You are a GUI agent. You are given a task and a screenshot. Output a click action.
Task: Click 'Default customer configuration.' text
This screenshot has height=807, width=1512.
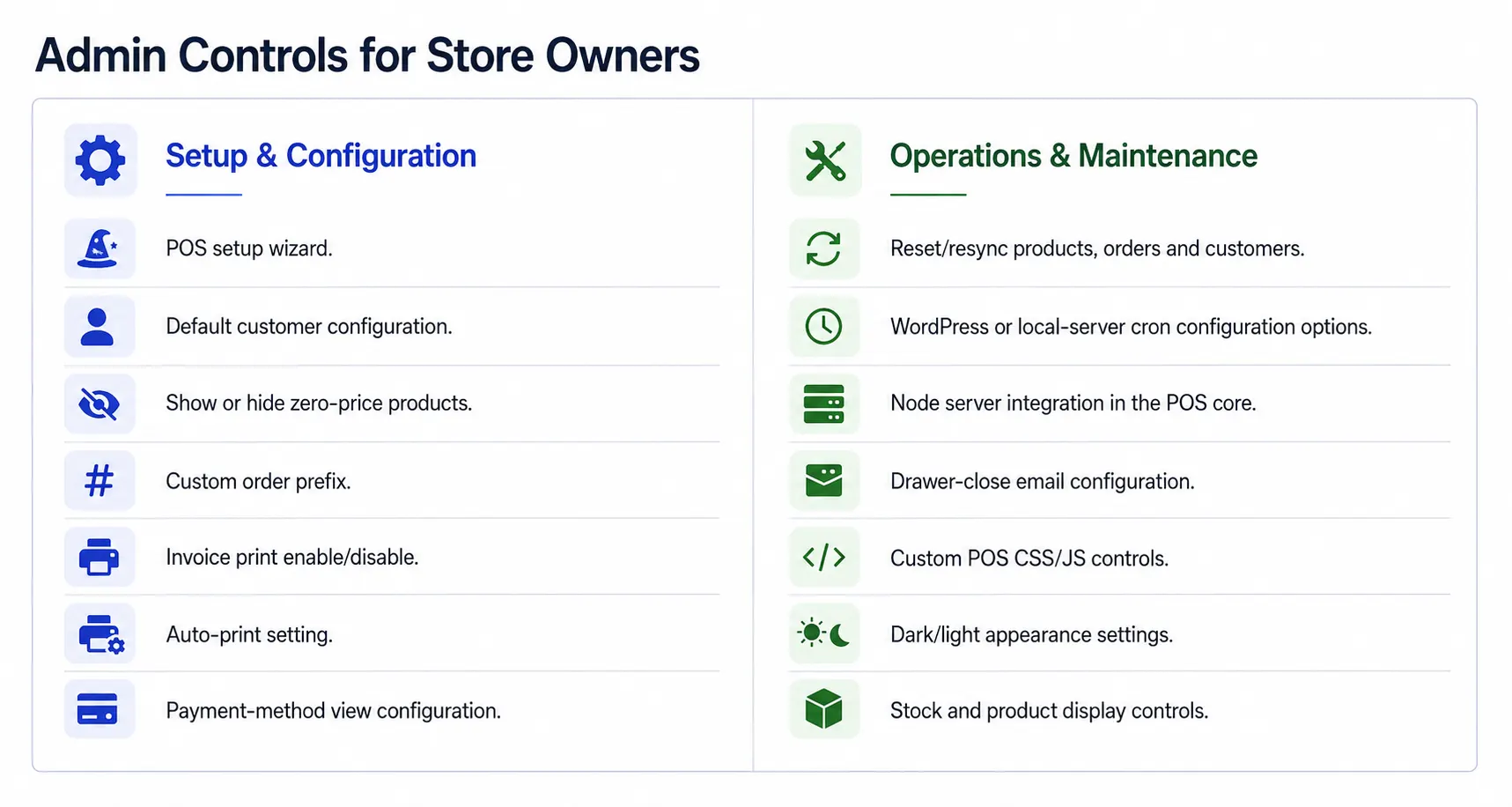click(309, 327)
